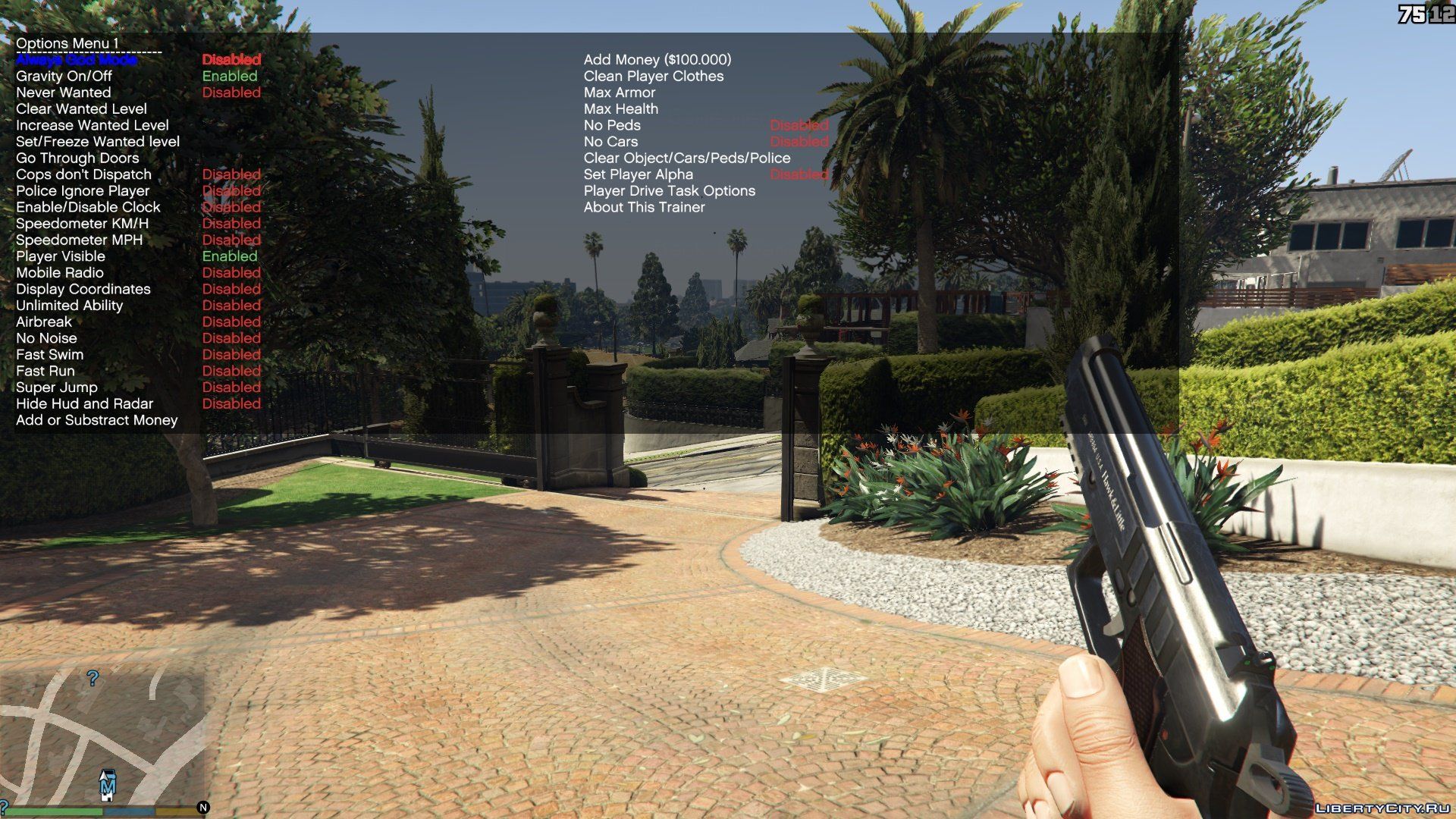Click About This Trainer entry
The height and width of the screenshot is (819, 1456).
click(x=645, y=207)
